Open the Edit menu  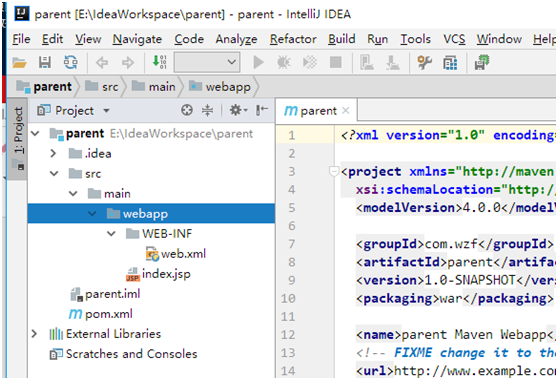click(x=52, y=39)
